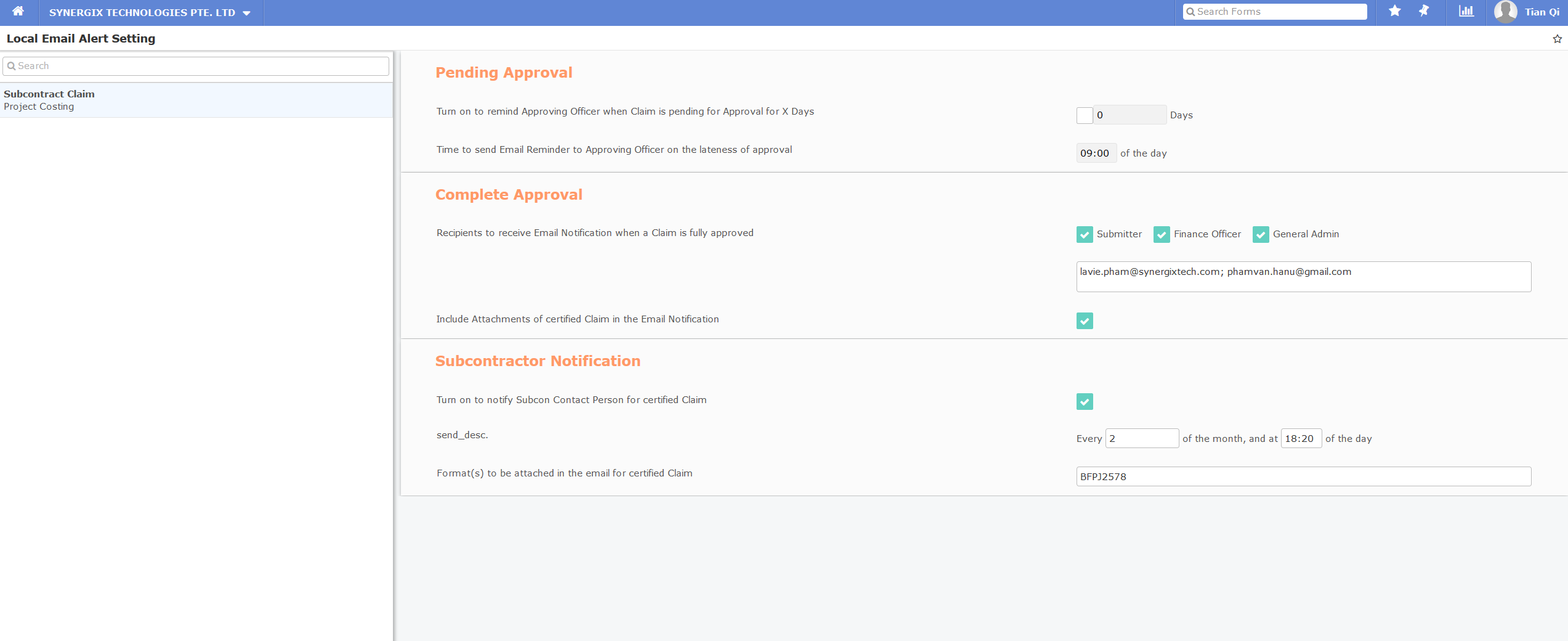Toggle the General Admin checkbox

click(1260, 234)
